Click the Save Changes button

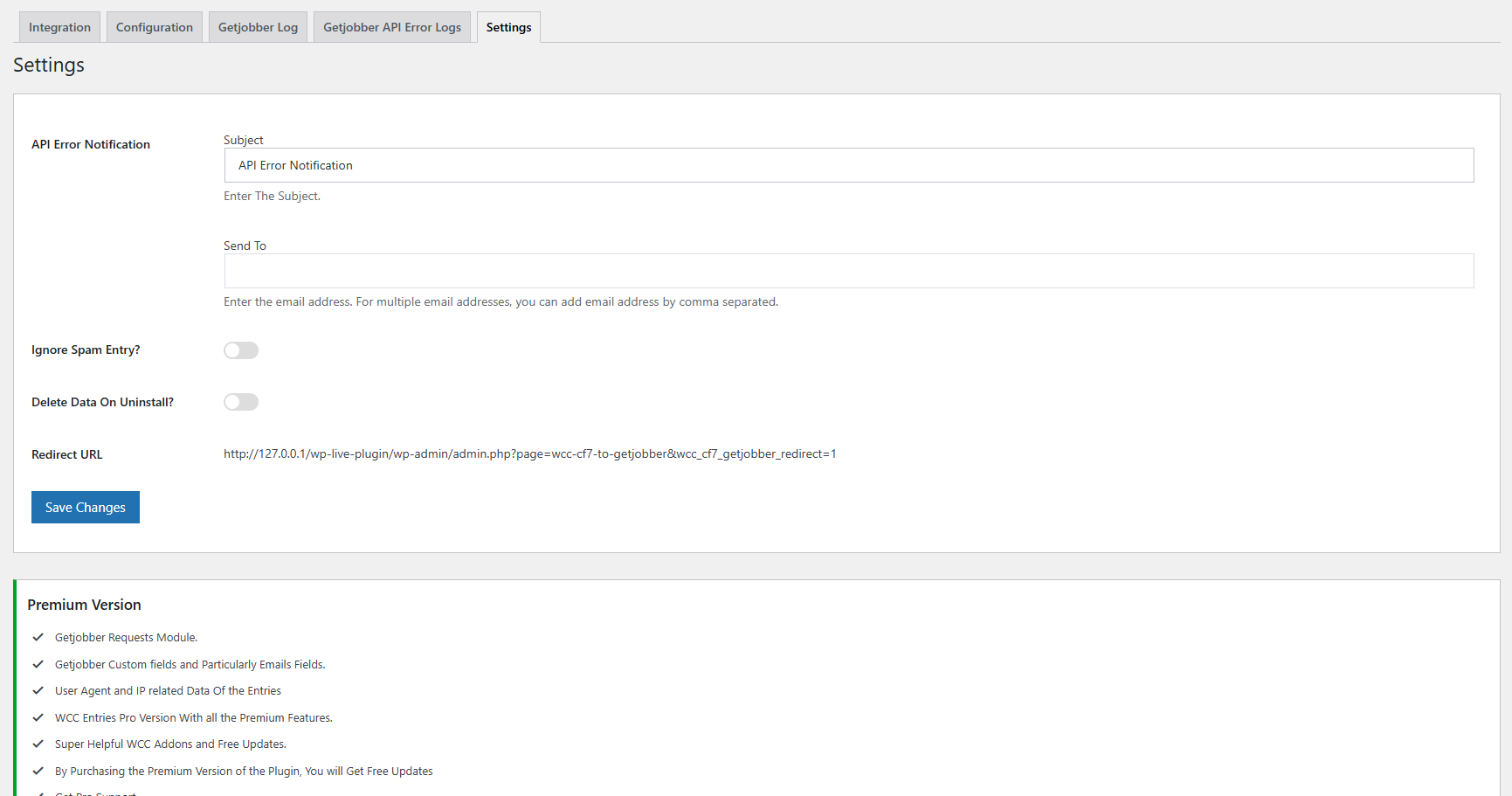(86, 508)
